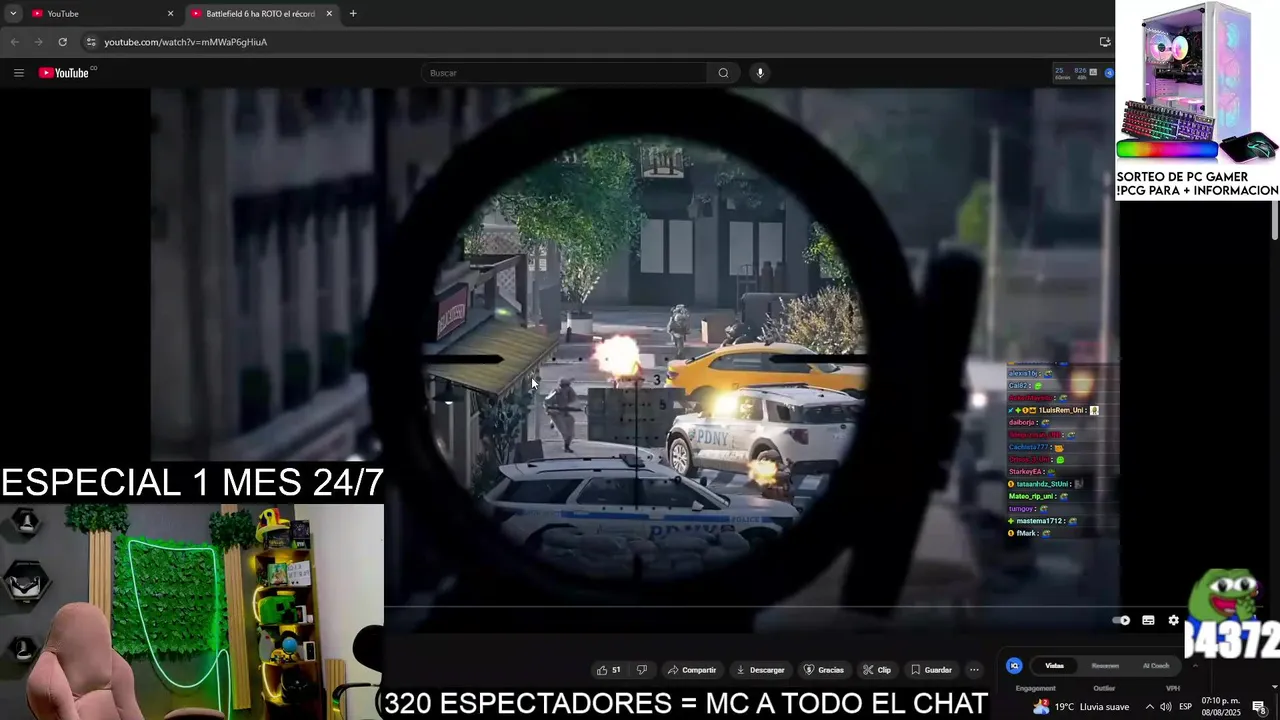Image resolution: width=1280 pixels, height=720 pixels.
Task: Open the player settings gear
Action: (1174, 620)
